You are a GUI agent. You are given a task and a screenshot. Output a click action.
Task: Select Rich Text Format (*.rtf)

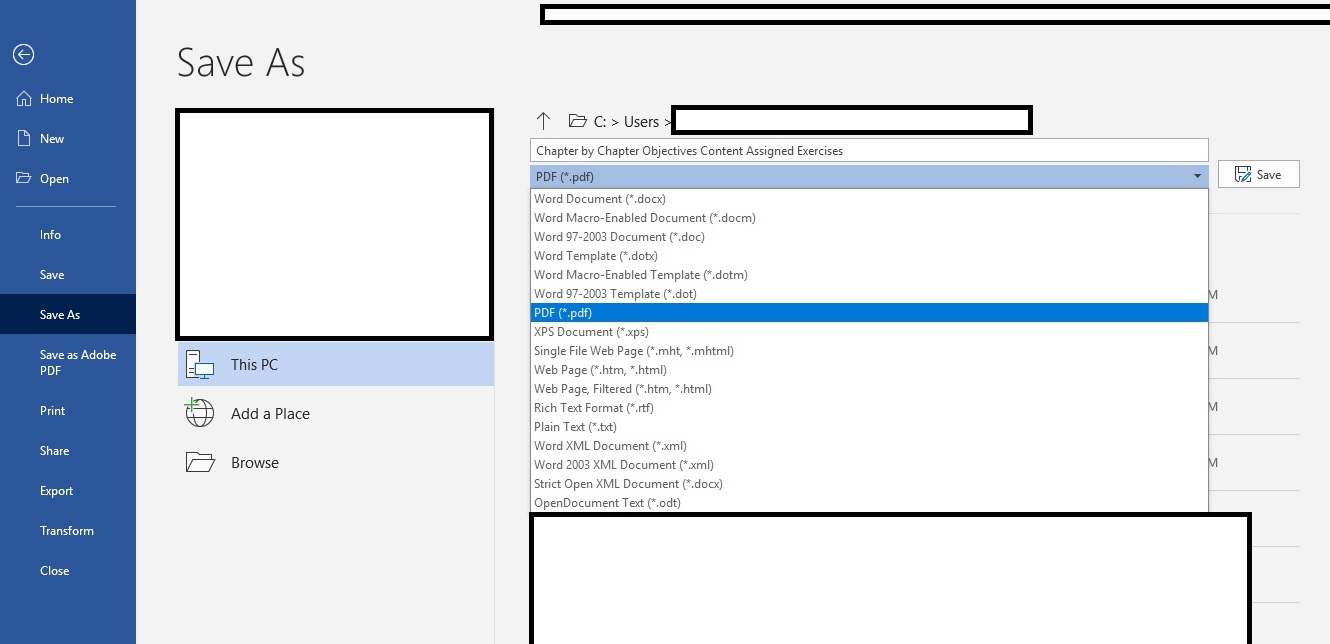click(869, 408)
